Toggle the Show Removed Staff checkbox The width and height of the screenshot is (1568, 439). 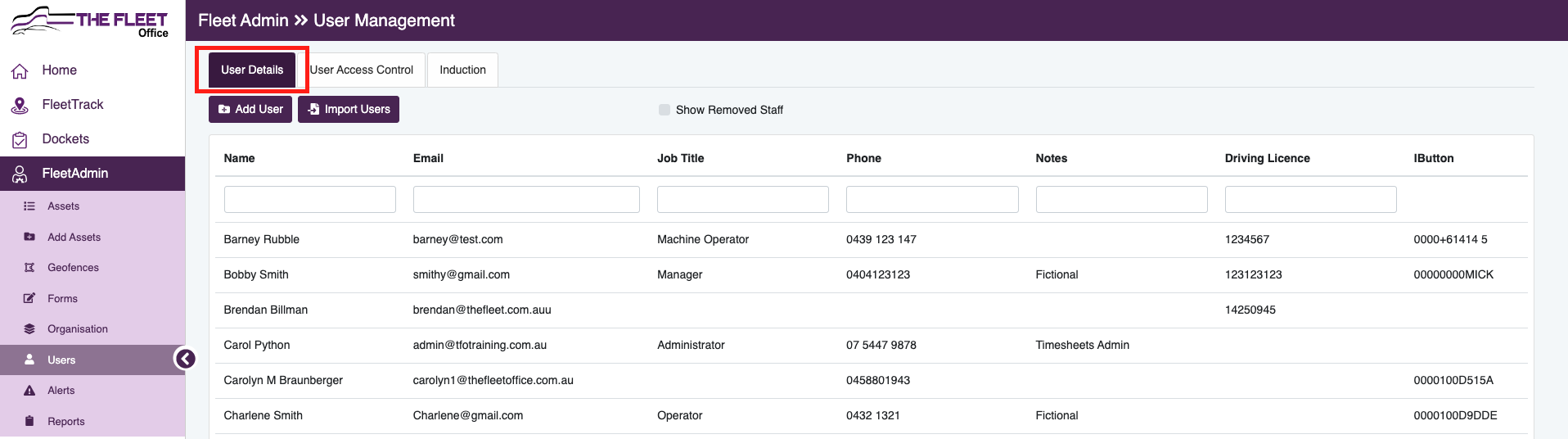(x=665, y=110)
